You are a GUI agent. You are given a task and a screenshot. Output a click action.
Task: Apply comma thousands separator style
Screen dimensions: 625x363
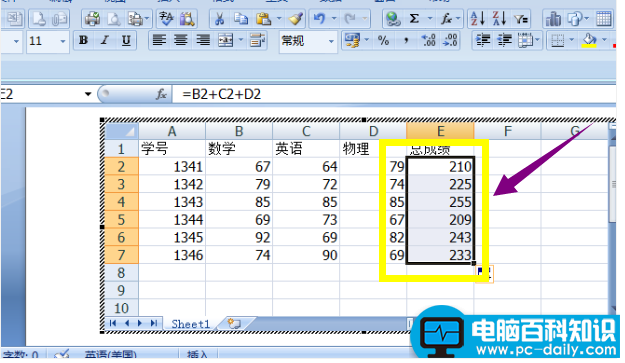[406, 40]
